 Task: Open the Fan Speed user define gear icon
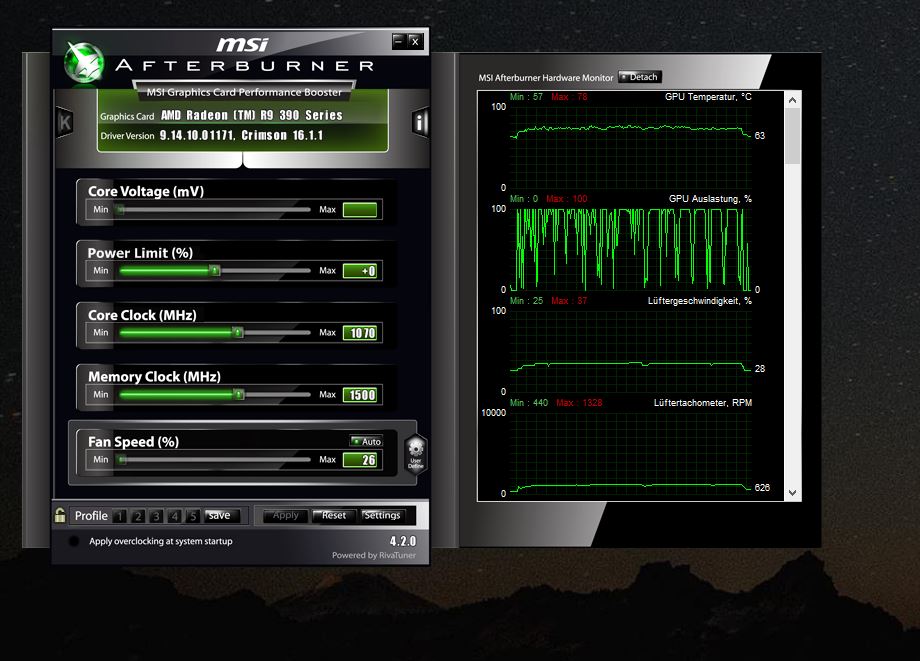(415, 453)
